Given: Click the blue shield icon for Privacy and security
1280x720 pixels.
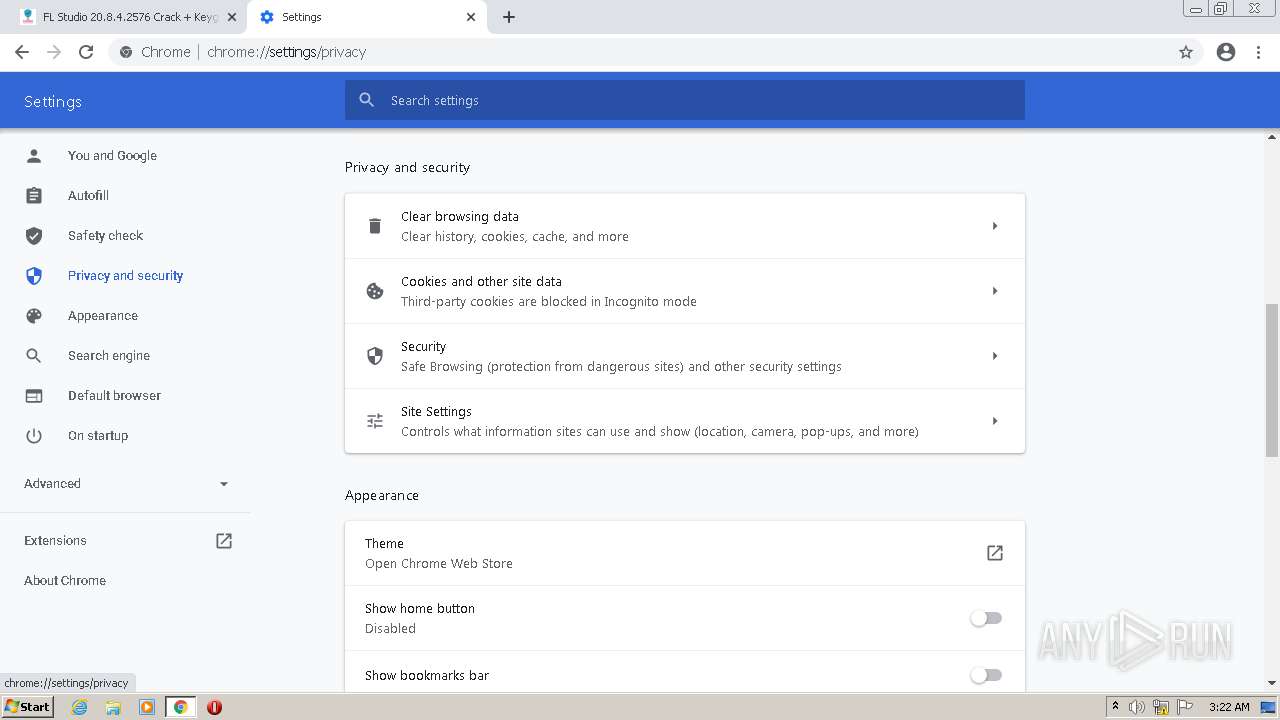Looking at the screenshot, I should pyautogui.click(x=34, y=275).
